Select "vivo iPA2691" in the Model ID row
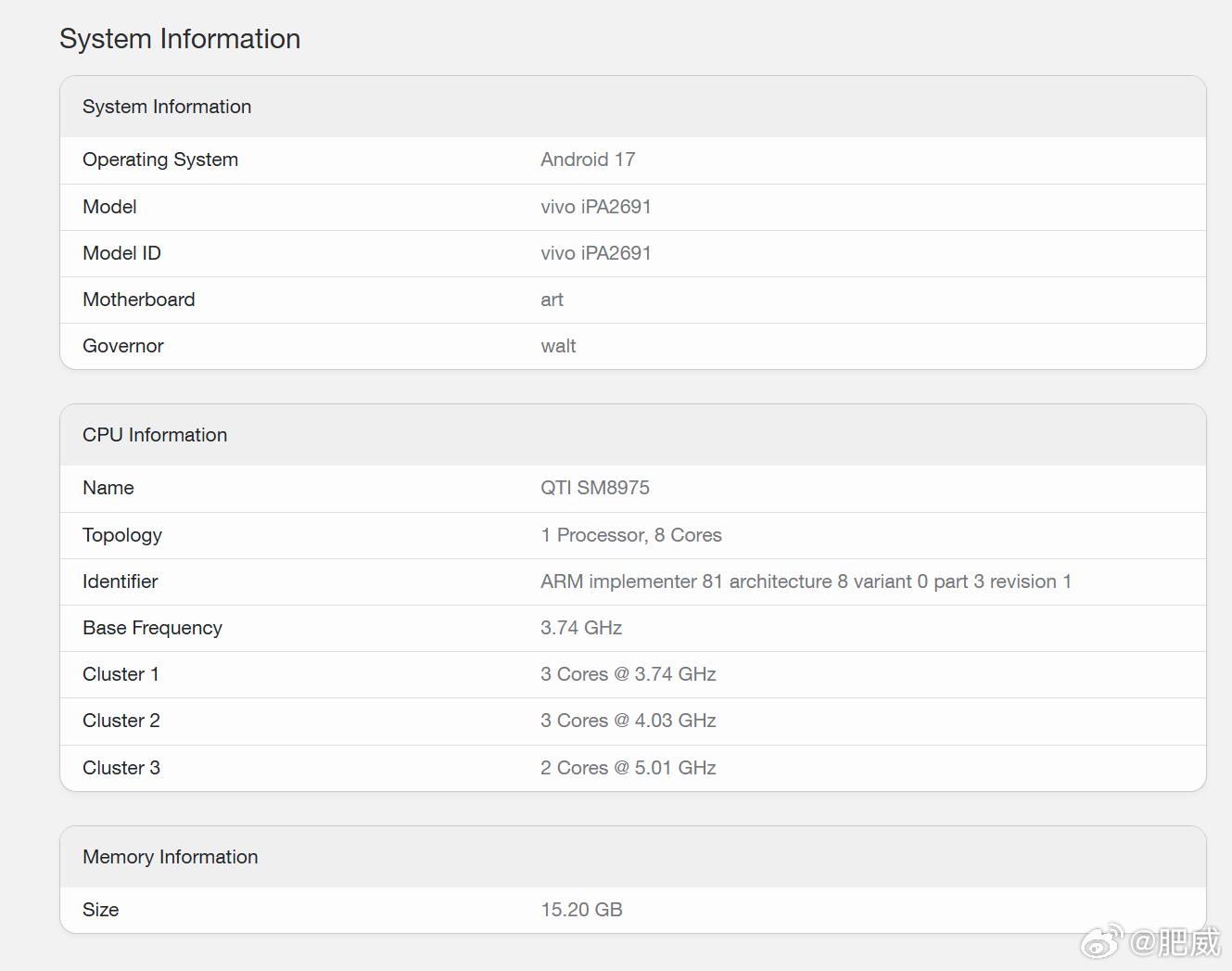 (x=596, y=253)
